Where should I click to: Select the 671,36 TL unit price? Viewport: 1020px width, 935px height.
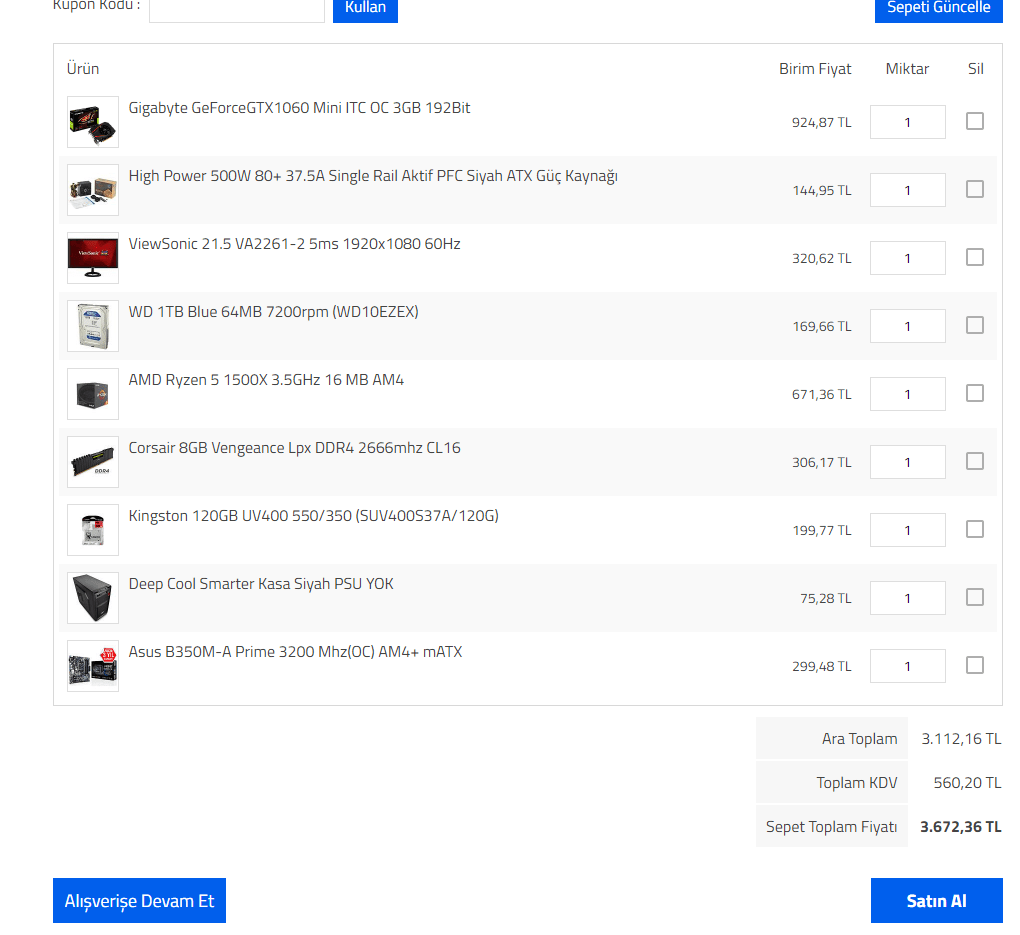(x=822, y=394)
